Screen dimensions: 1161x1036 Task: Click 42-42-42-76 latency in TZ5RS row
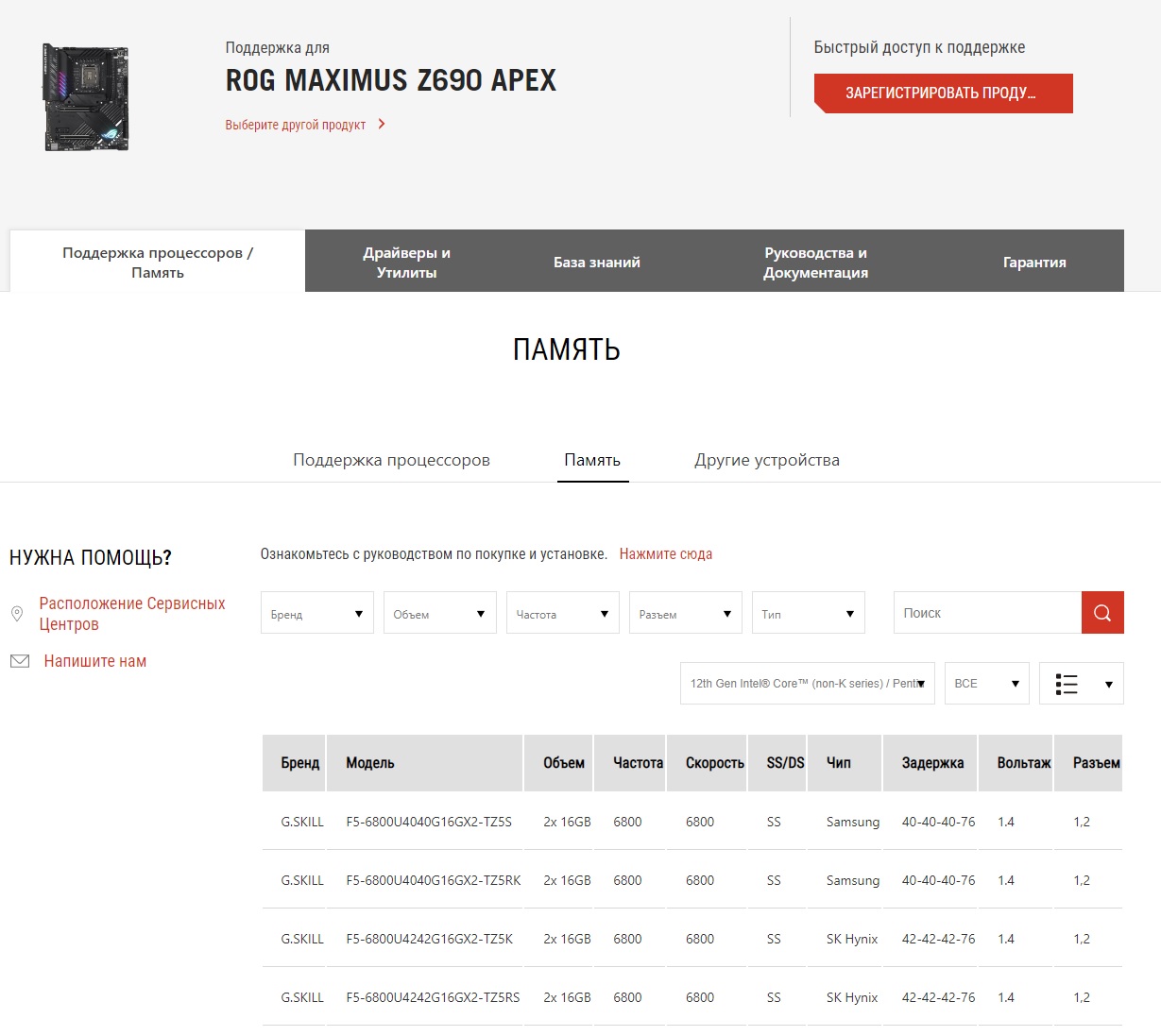point(938,997)
